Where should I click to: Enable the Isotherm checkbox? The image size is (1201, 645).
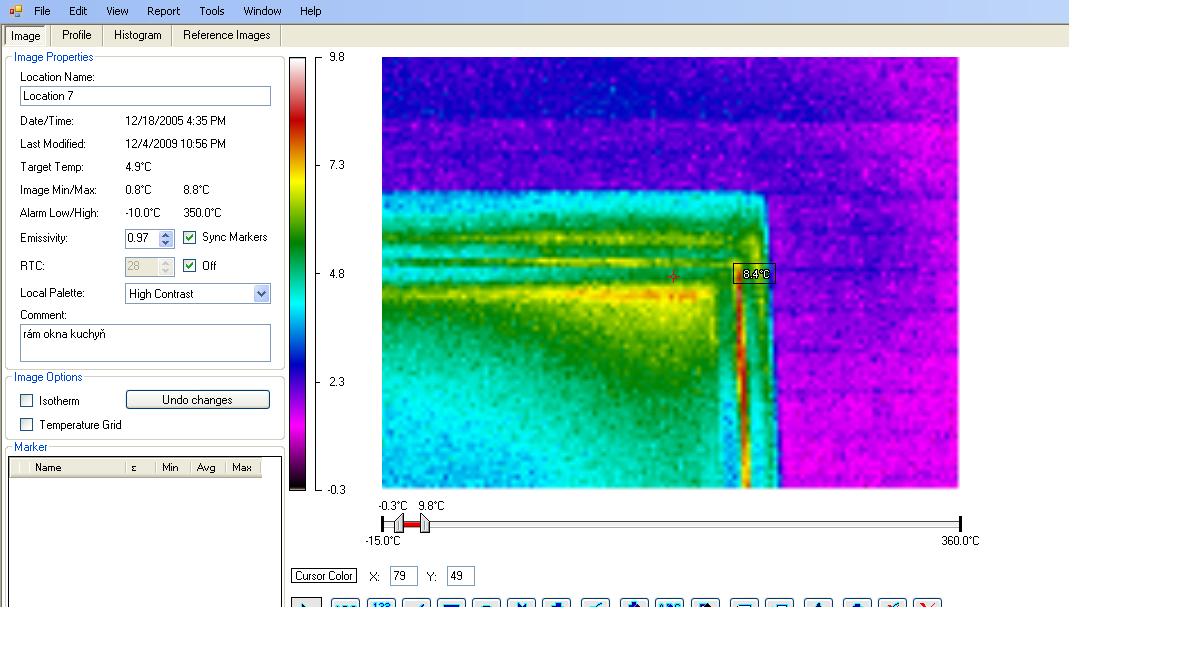click(x=27, y=401)
